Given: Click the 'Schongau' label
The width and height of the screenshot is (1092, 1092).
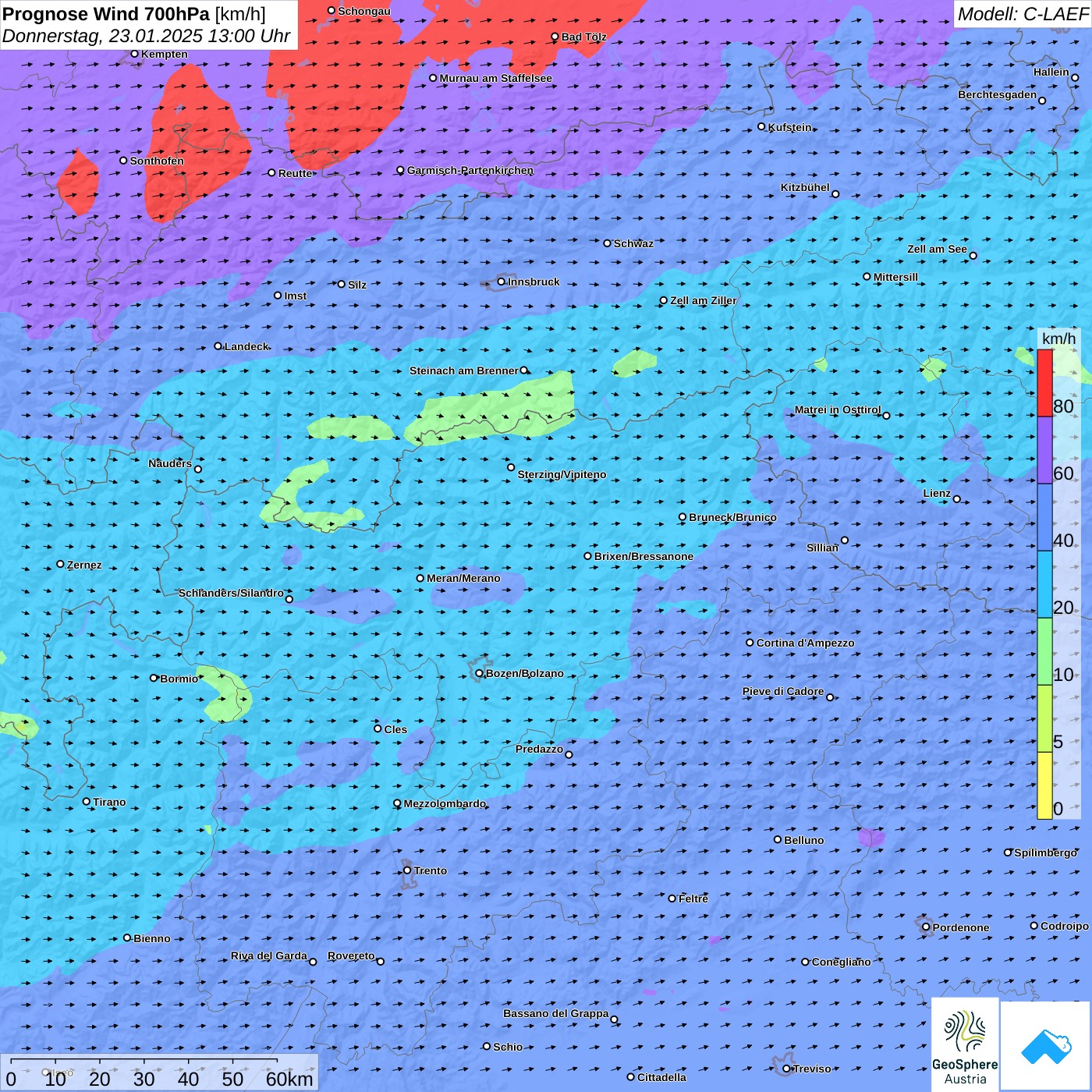Looking at the screenshot, I should pyautogui.click(x=364, y=11).
